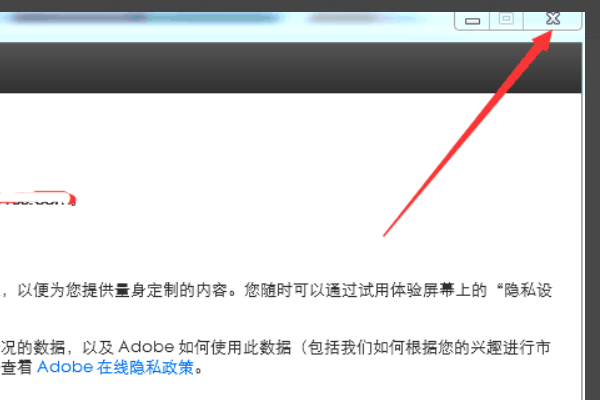600x400 pixels.
Task: Click the blurred window title text
Action: tap(145, 18)
